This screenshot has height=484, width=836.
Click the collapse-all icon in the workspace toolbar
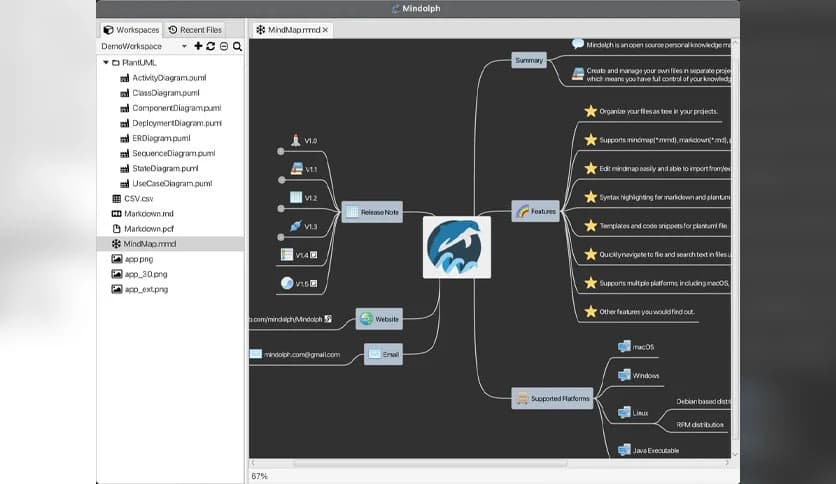(224, 46)
